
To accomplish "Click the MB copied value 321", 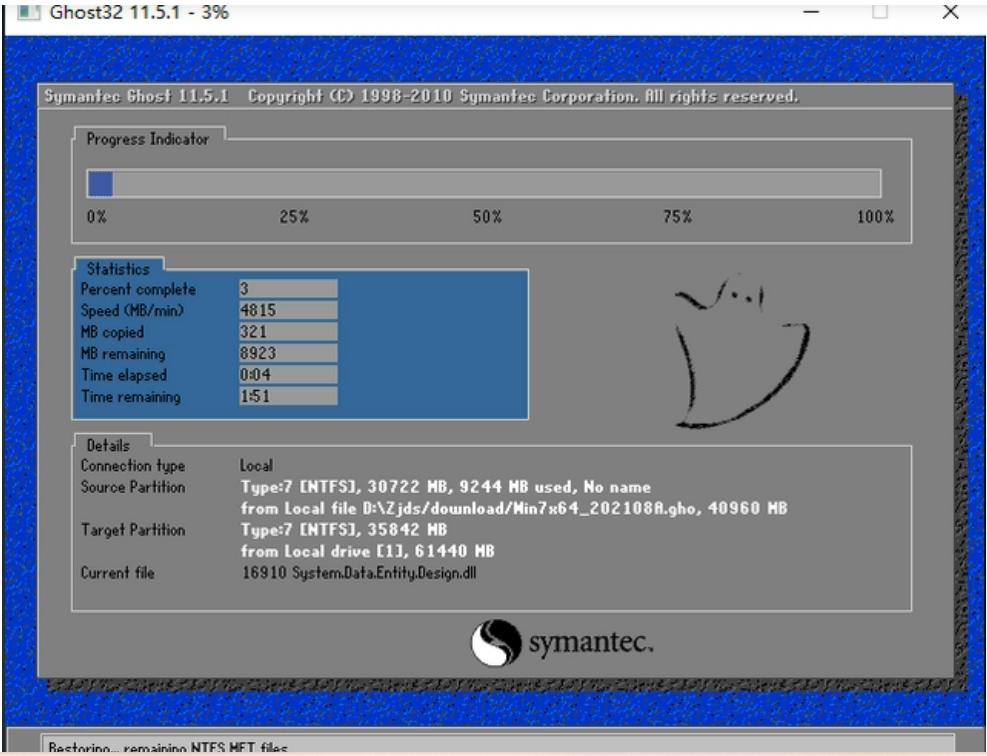I will (x=288, y=332).
